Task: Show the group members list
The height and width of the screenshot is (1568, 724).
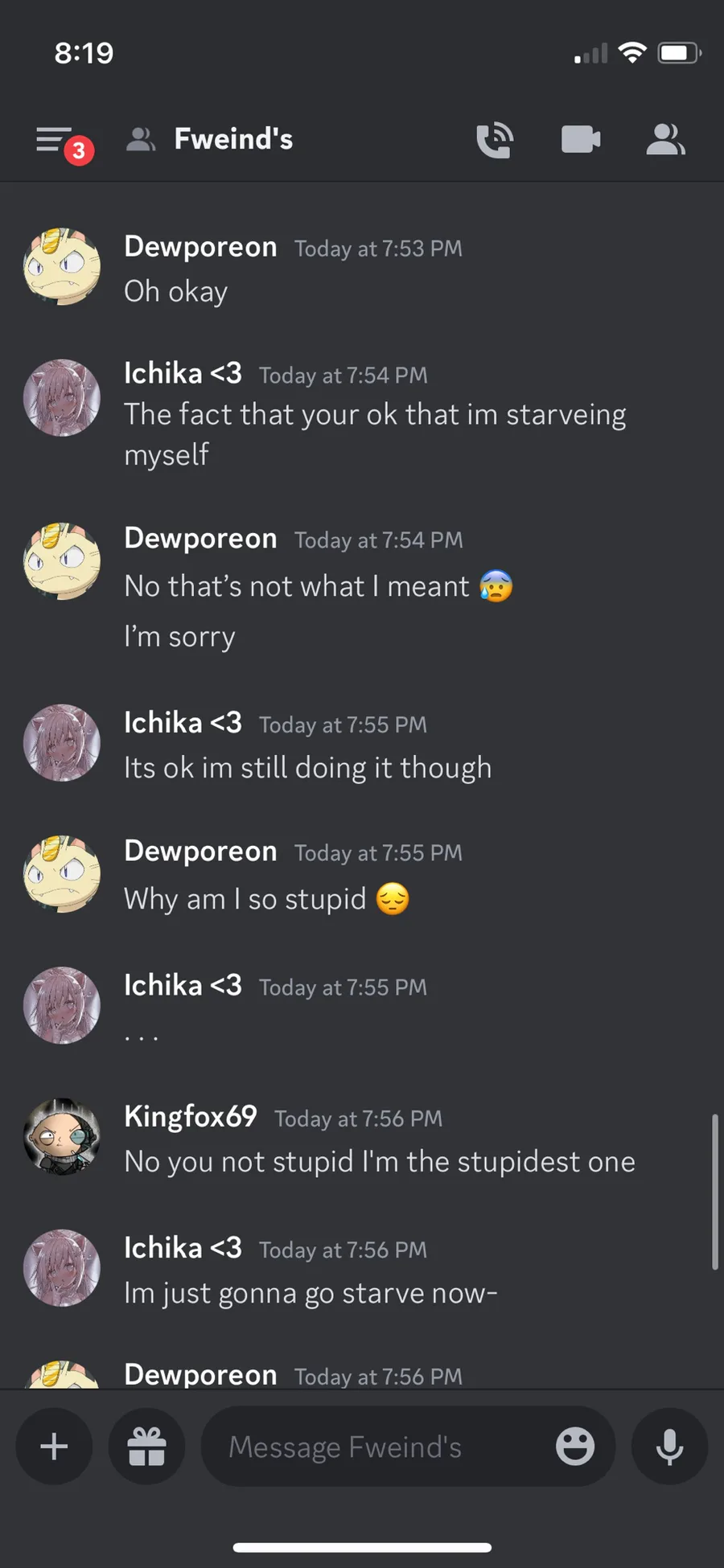Action: (x=665, y=140)
